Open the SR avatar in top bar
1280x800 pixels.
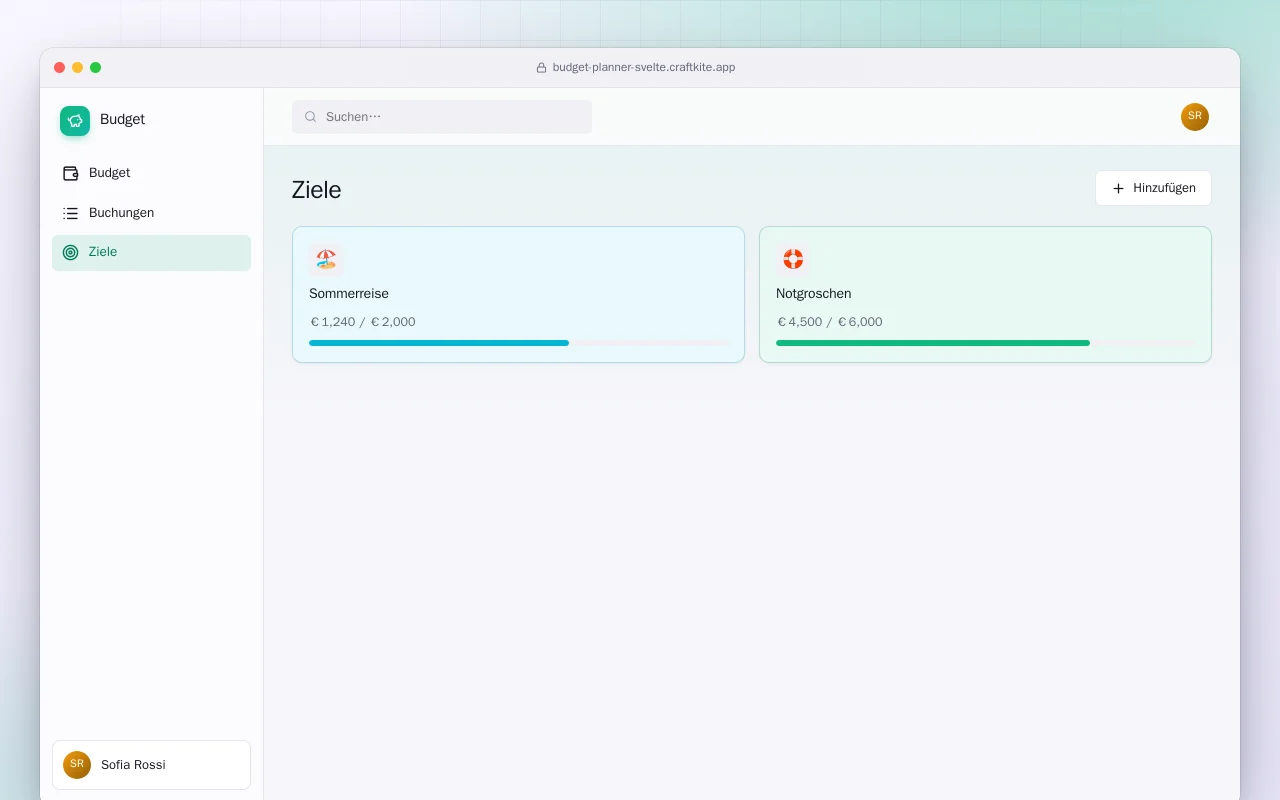click(x=1195, y=117)
